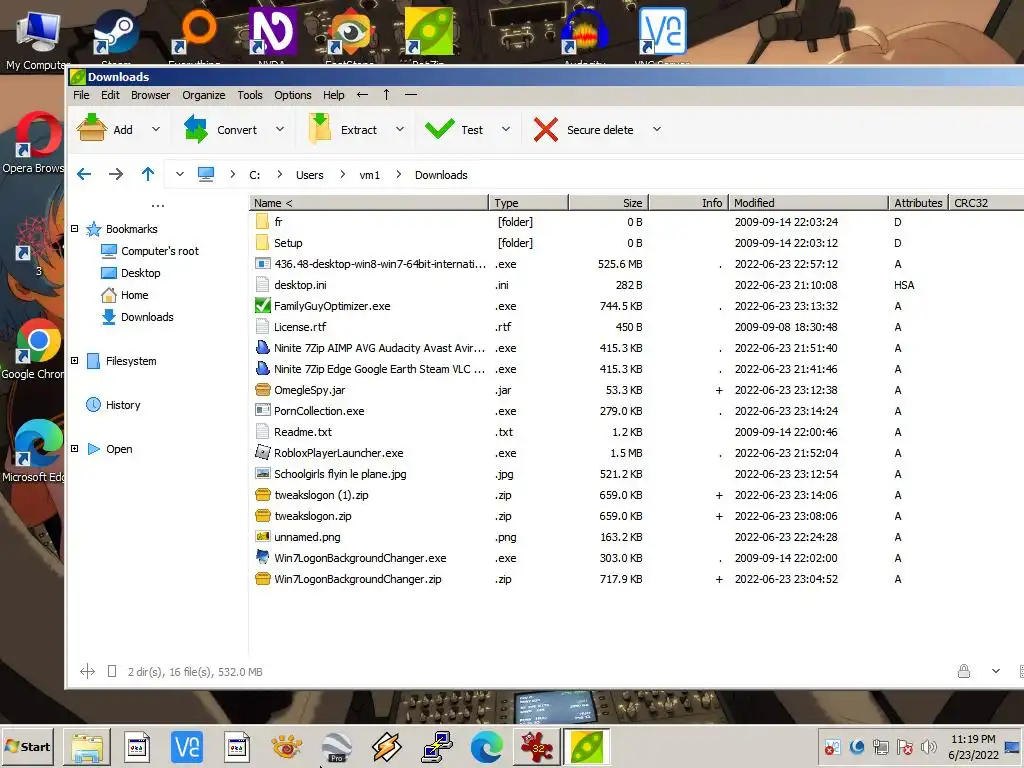1024x768 pixels.
Task: Click the PeaZip taskbar icon
Action: (x=586, y=746)
